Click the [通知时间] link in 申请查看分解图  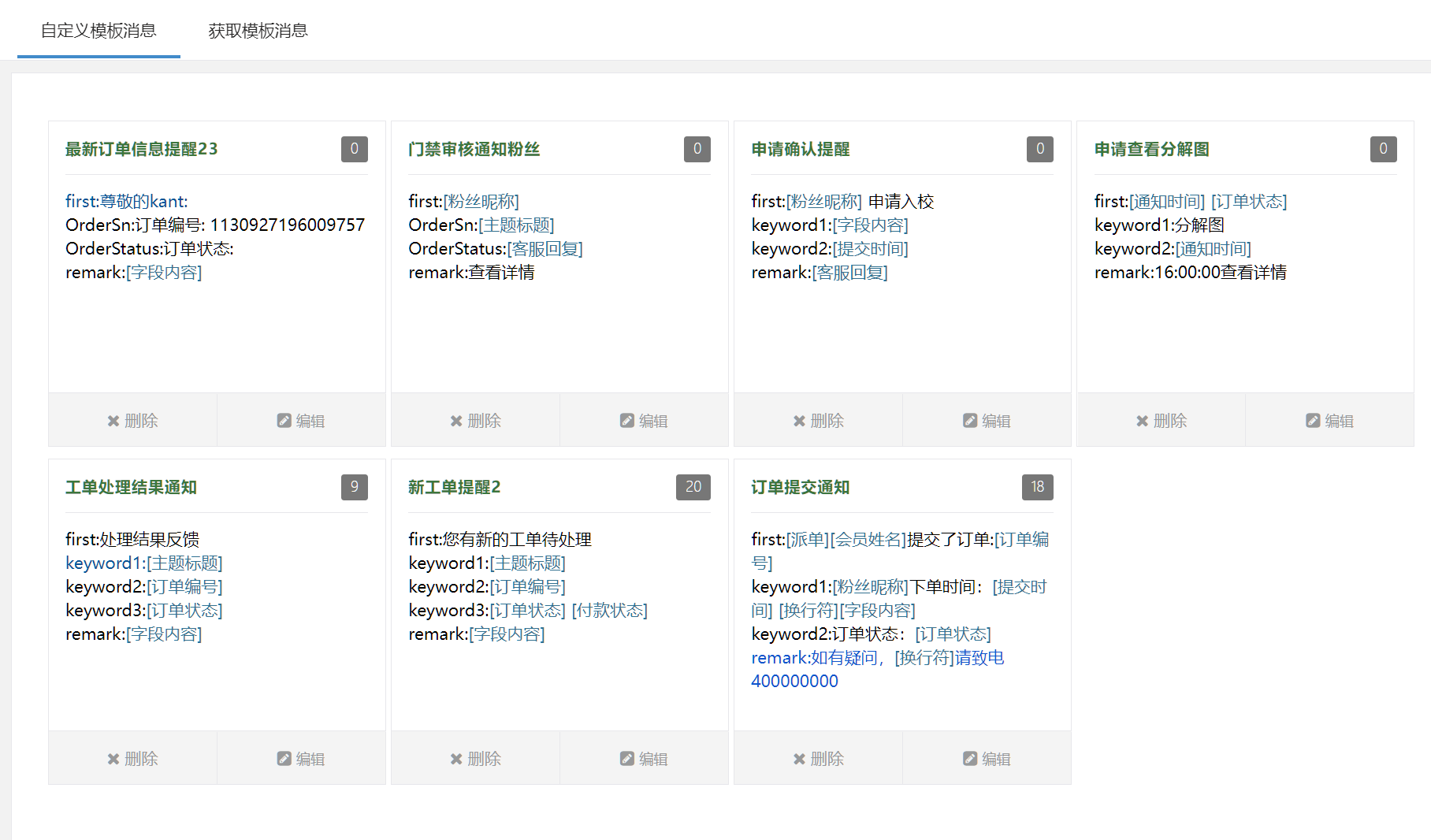[1166, 201]
